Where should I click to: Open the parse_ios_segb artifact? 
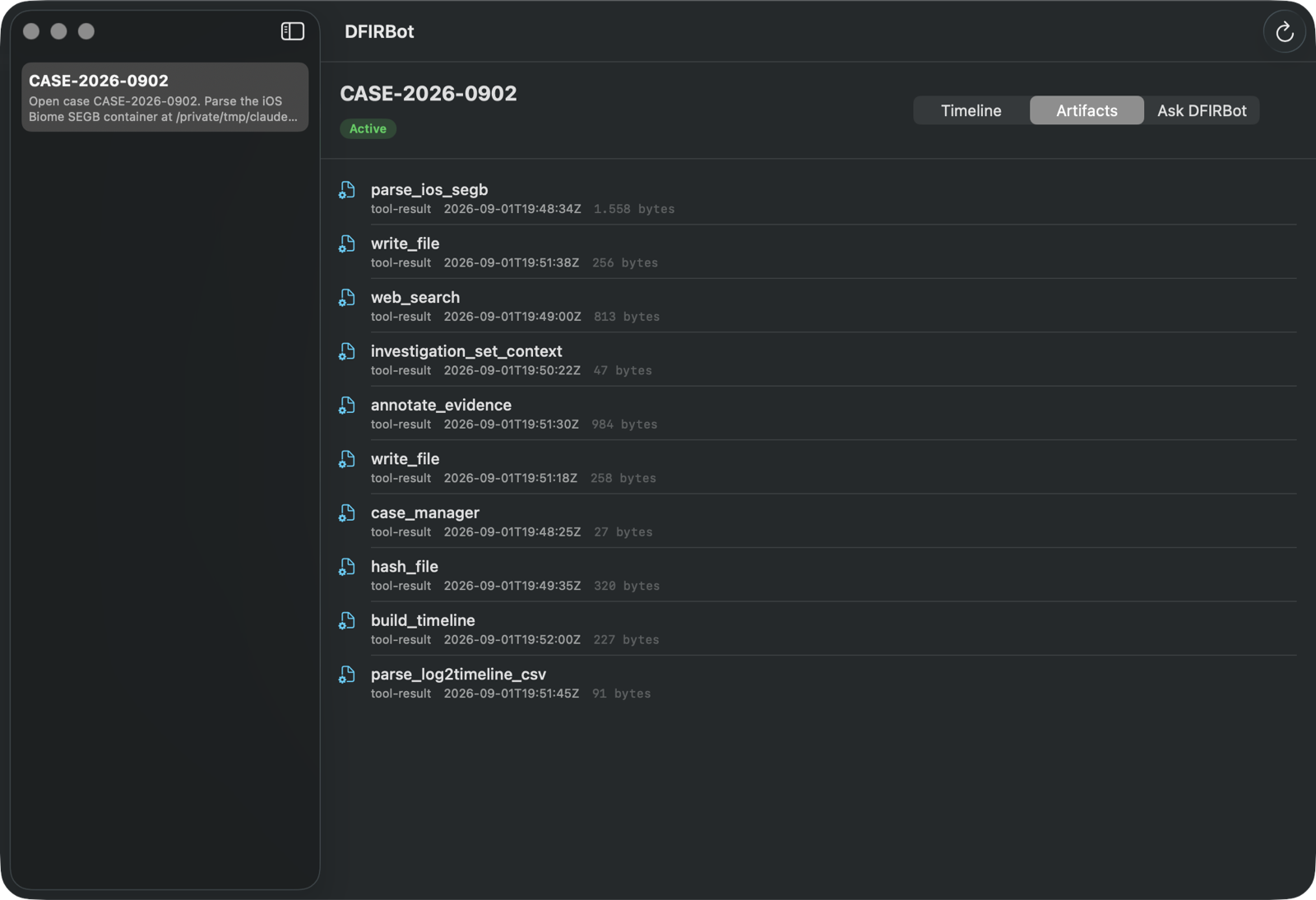817,198
